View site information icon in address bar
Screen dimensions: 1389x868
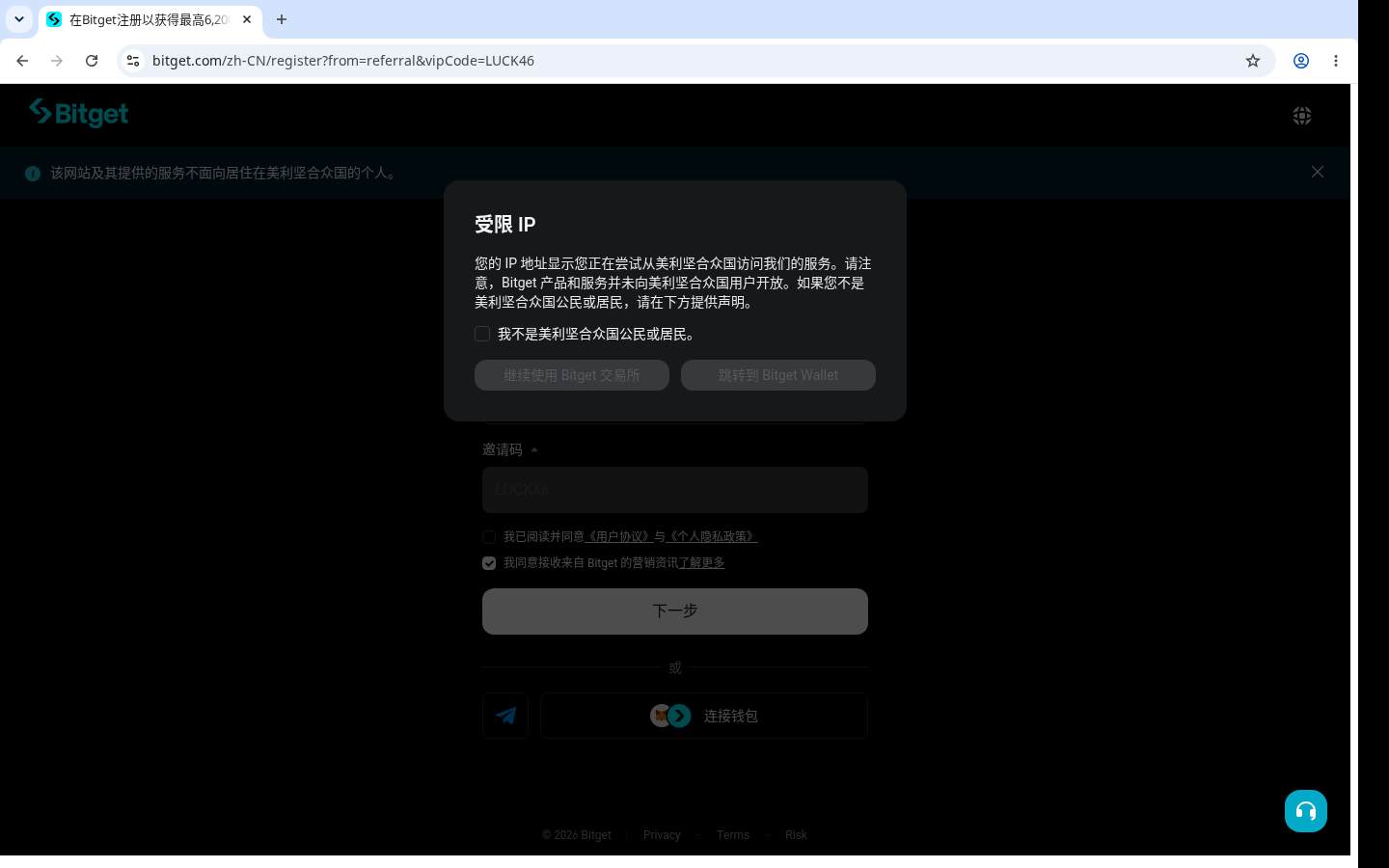click(133, 61)
